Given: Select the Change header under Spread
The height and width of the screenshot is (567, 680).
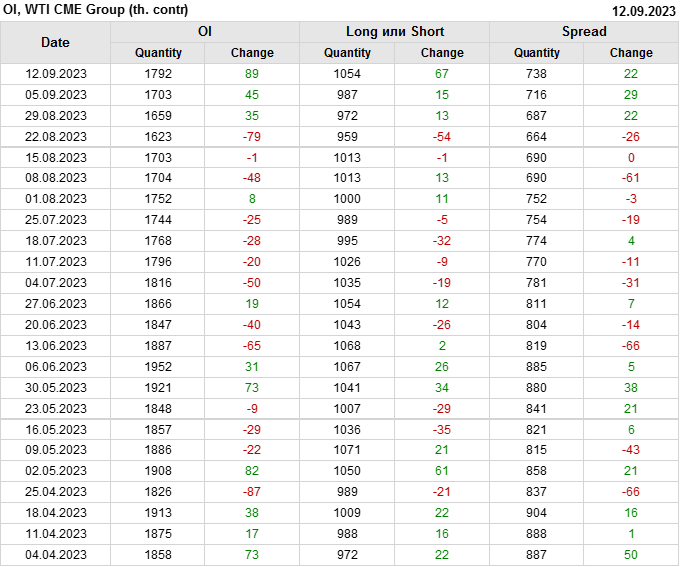Looking at the screenshot, I should click(x=631, y=53).
